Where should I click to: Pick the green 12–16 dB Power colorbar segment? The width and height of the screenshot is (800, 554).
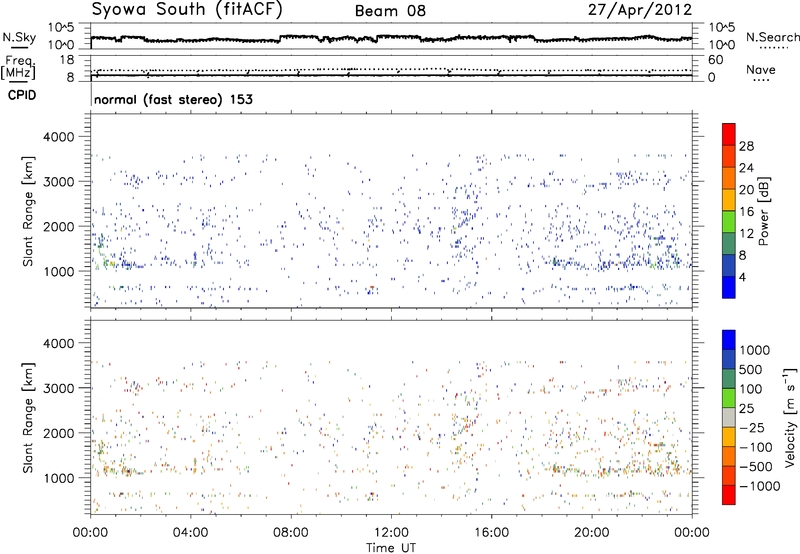[x=729, y=222]
